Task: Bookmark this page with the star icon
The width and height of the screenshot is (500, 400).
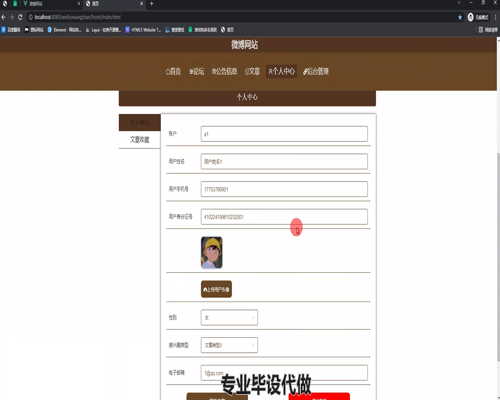Action: (x=460, y=17)
